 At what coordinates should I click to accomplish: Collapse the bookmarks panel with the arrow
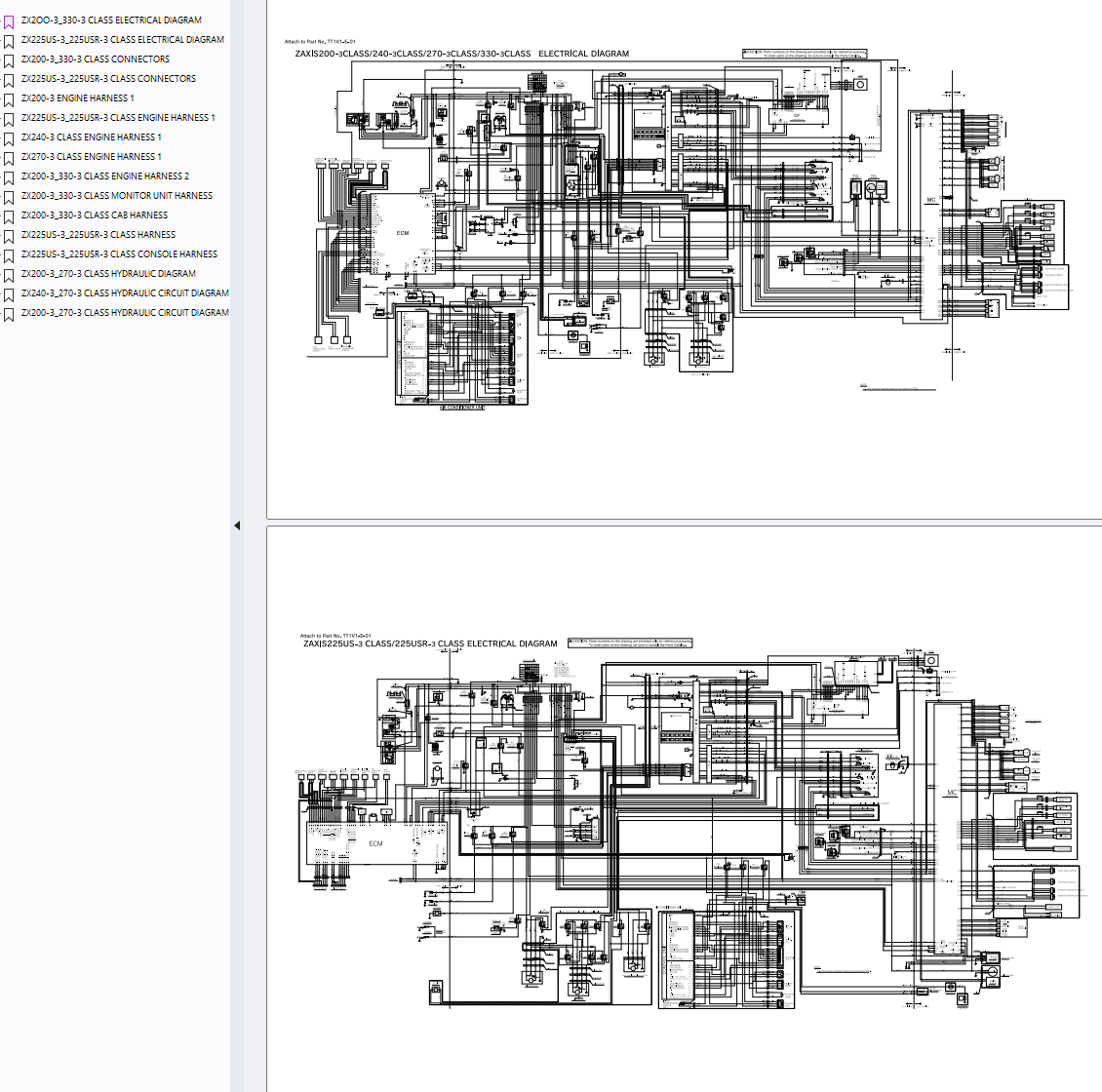[x=237, y=526]
